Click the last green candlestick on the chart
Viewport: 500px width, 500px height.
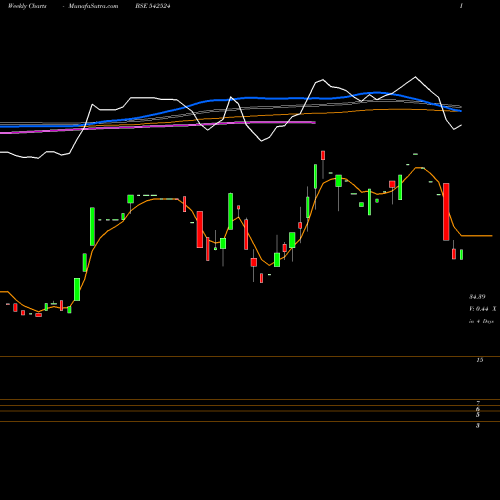pos(462,254)
